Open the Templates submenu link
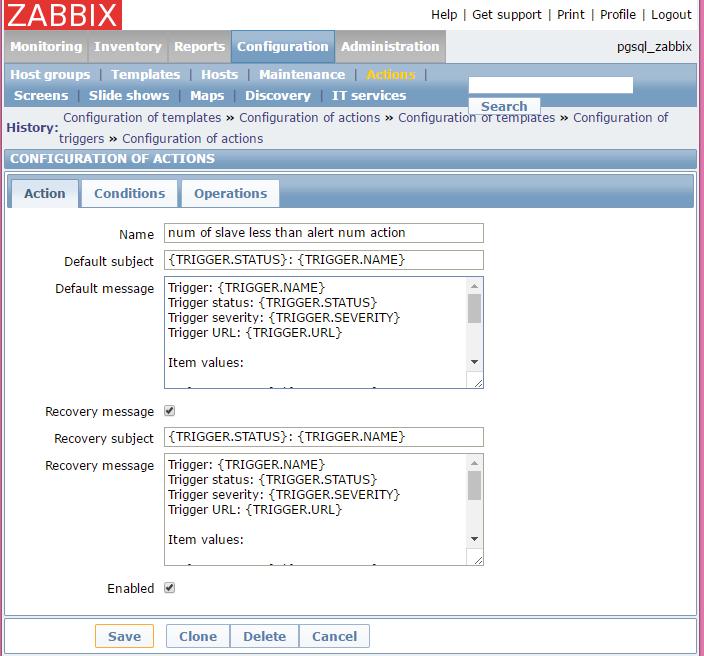This screenshot has height=656, width=704. coord(145,75)
